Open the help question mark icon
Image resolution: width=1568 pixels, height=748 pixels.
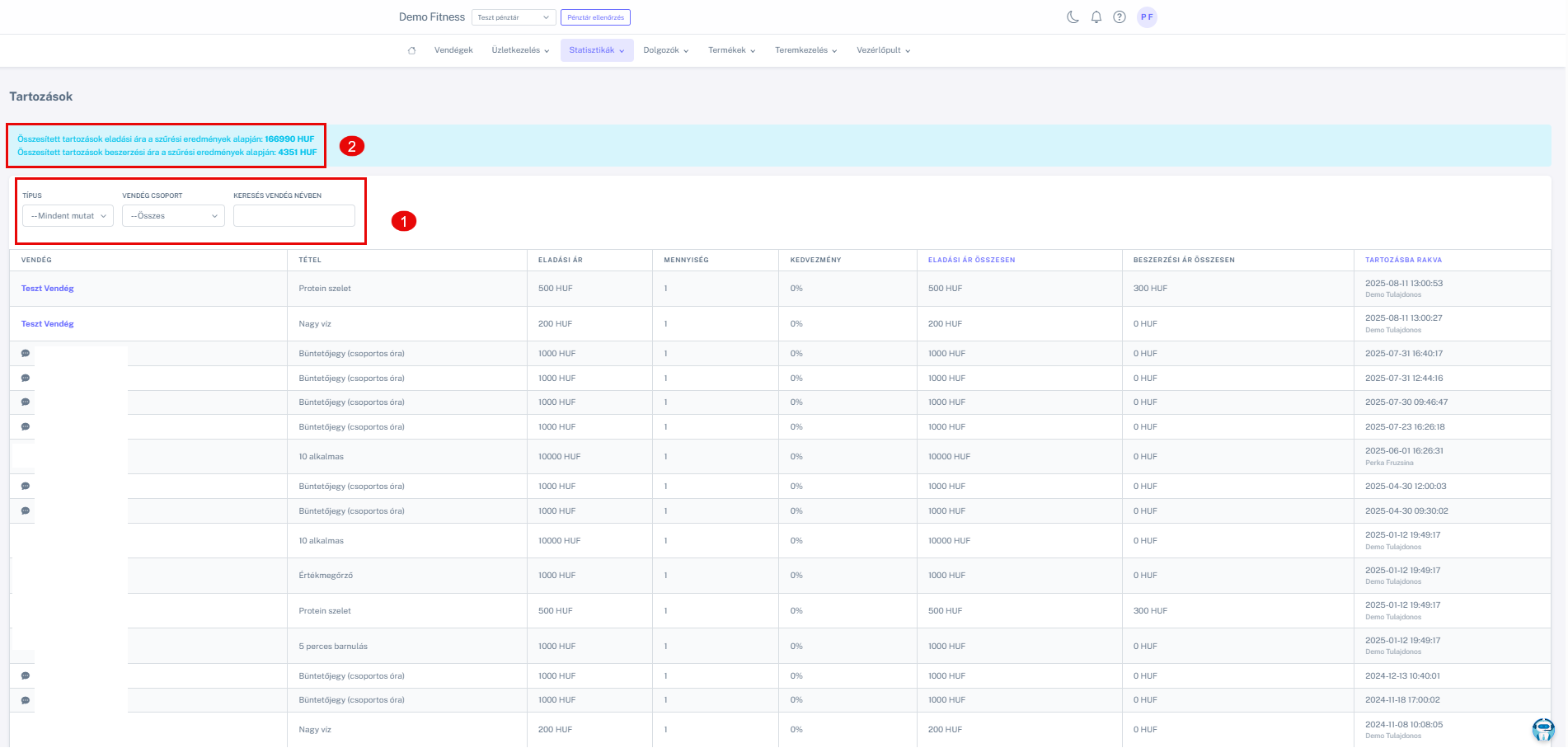(1119, 16)
